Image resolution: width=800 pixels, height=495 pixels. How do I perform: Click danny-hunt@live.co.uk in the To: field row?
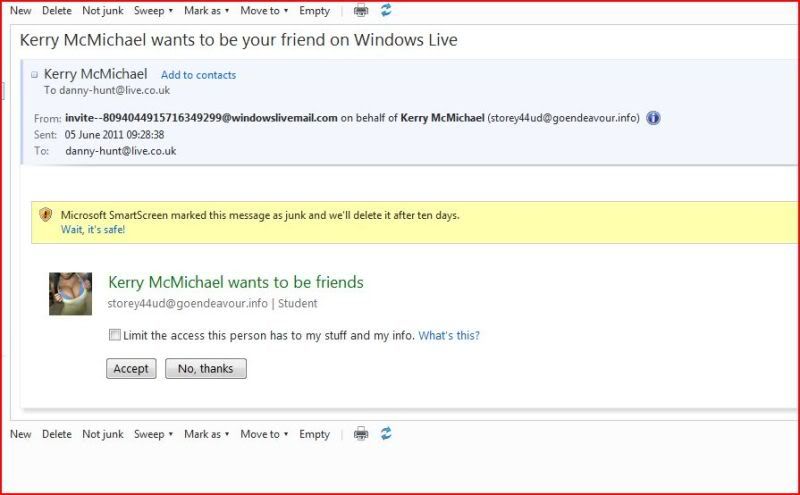[x=121, y=151]
